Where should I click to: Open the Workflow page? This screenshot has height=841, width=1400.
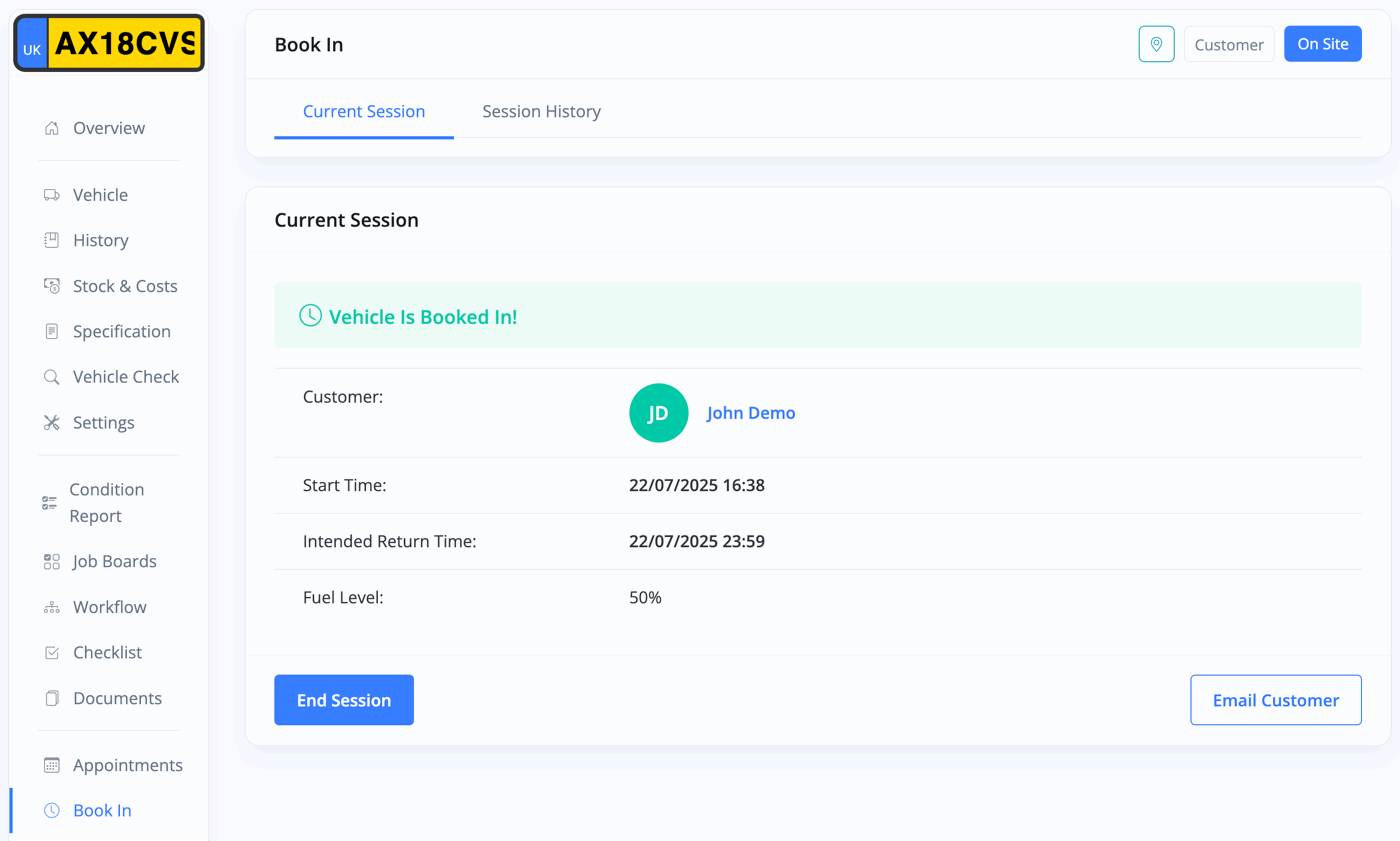click(x=109, y=607)
